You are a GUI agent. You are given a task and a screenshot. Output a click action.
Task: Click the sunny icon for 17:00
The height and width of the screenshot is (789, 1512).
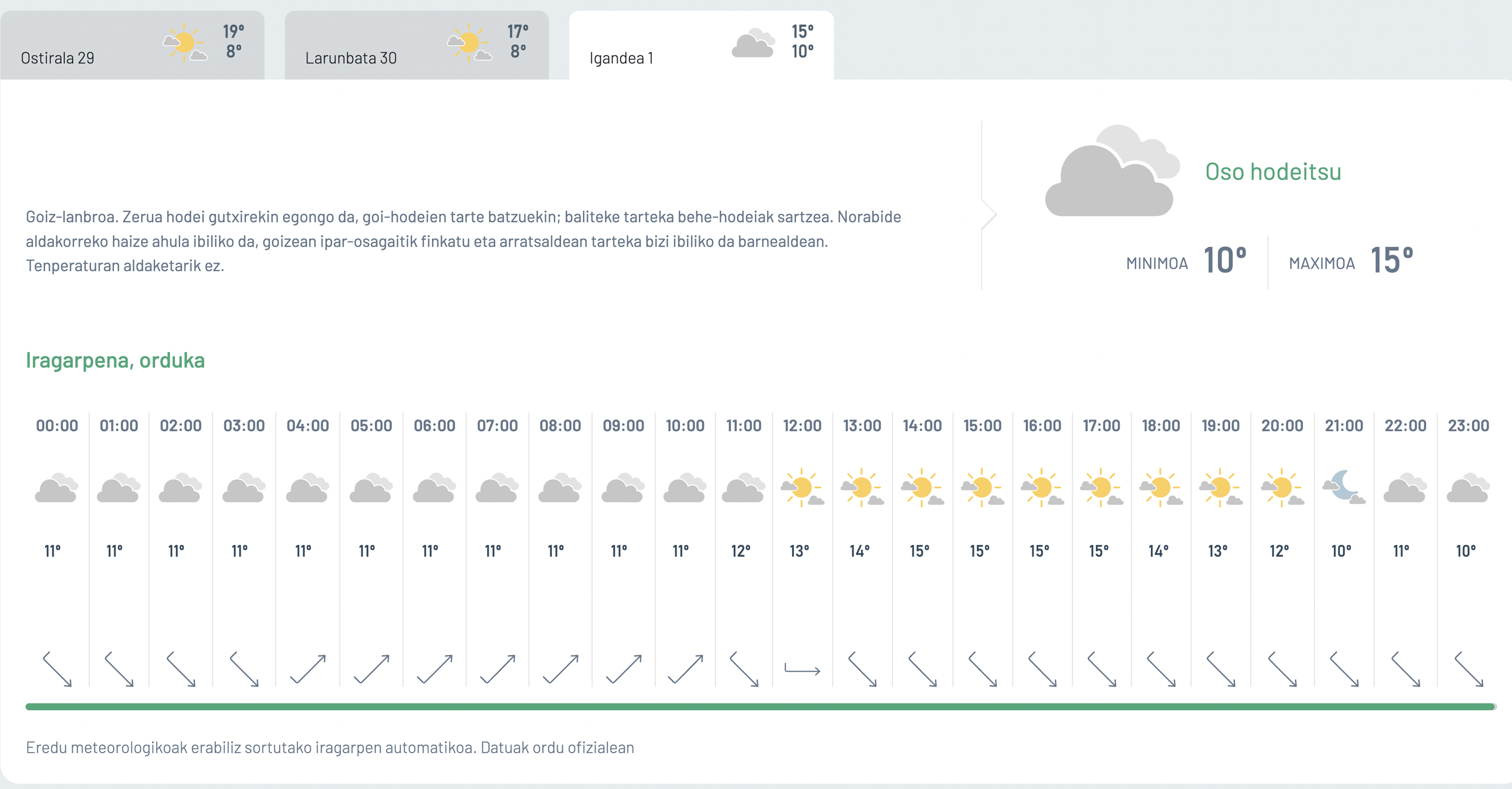point(1102,487)
